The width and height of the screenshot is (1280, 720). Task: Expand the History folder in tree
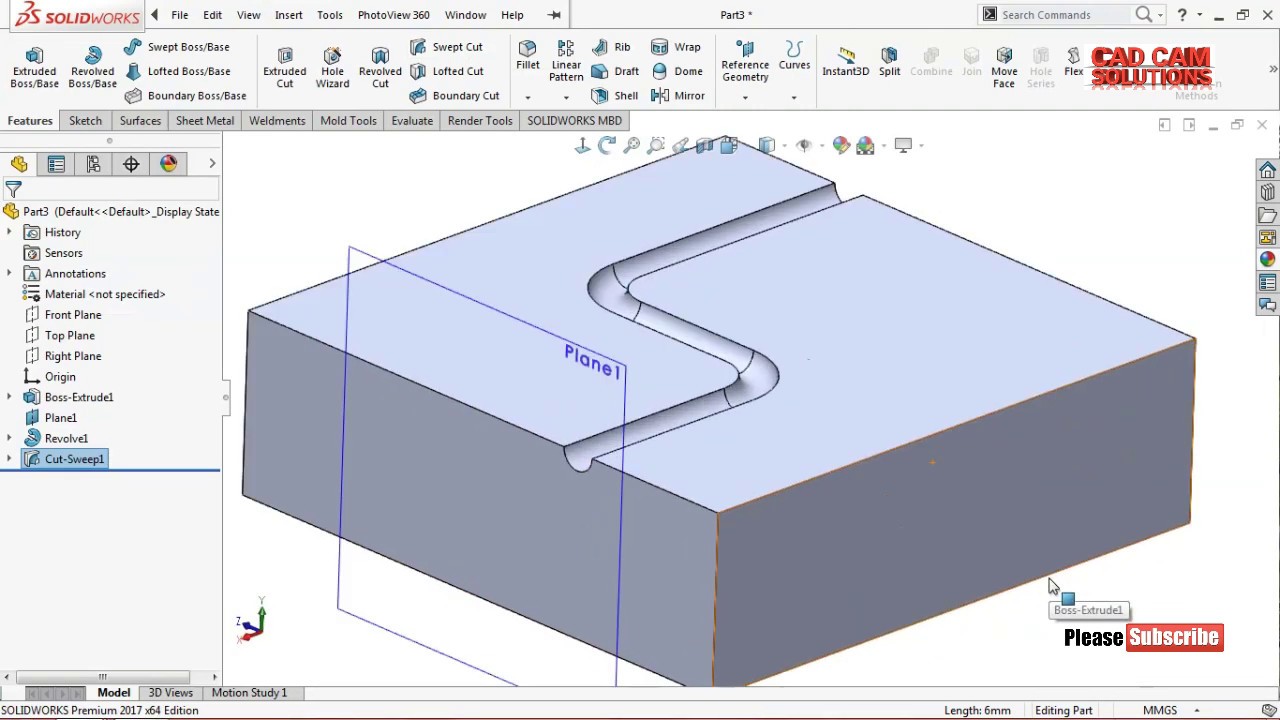click(10, 232)
